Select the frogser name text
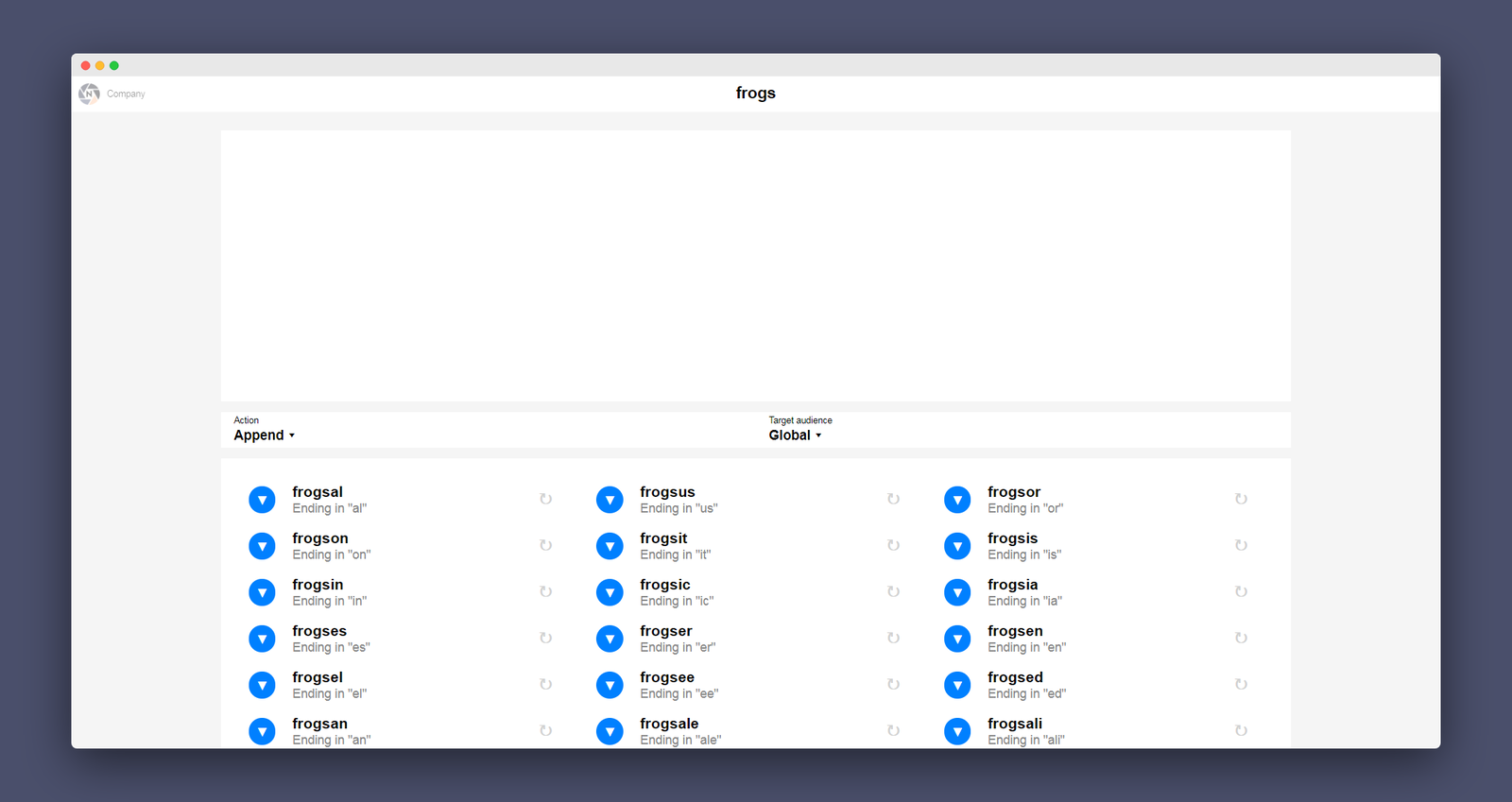The image size is (1512, 802). tap(666, 631)
